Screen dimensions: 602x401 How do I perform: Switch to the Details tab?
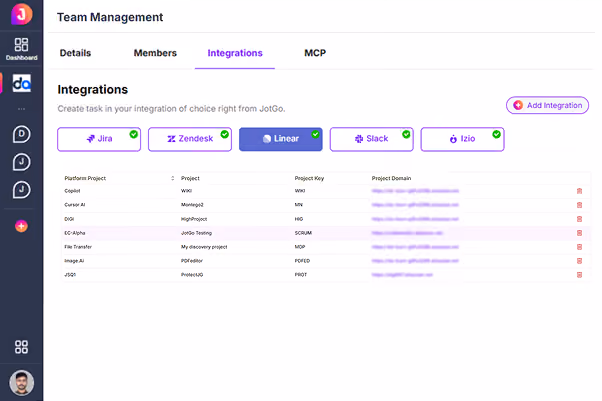(x=75, y=53)
